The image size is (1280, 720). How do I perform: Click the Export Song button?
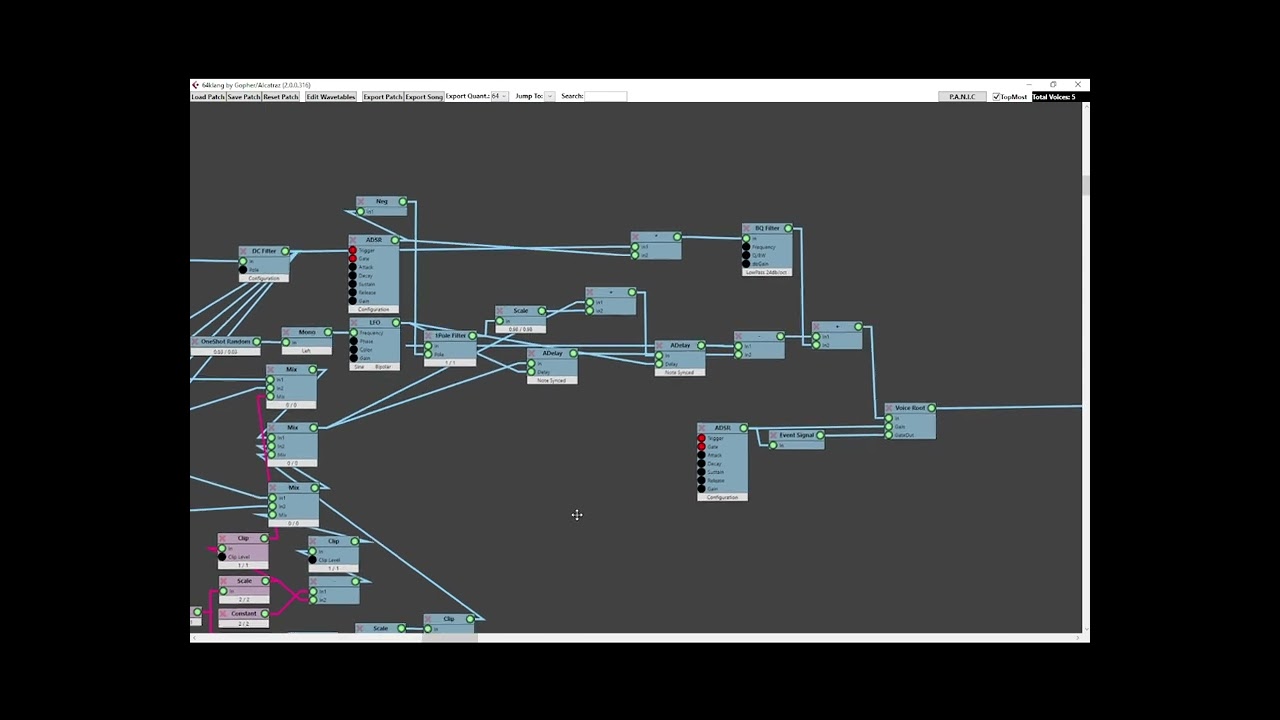click(424, 97)
